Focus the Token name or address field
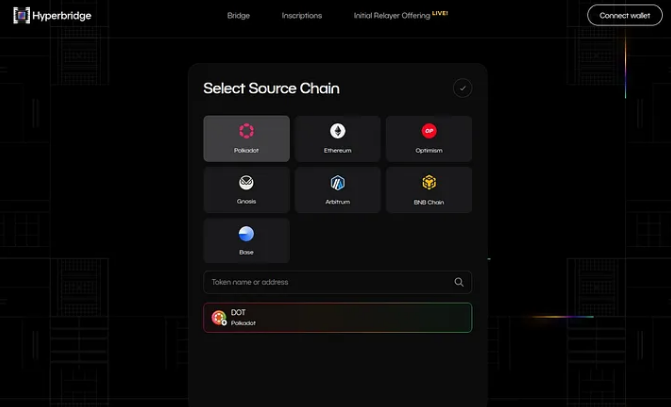 point(338,282)
